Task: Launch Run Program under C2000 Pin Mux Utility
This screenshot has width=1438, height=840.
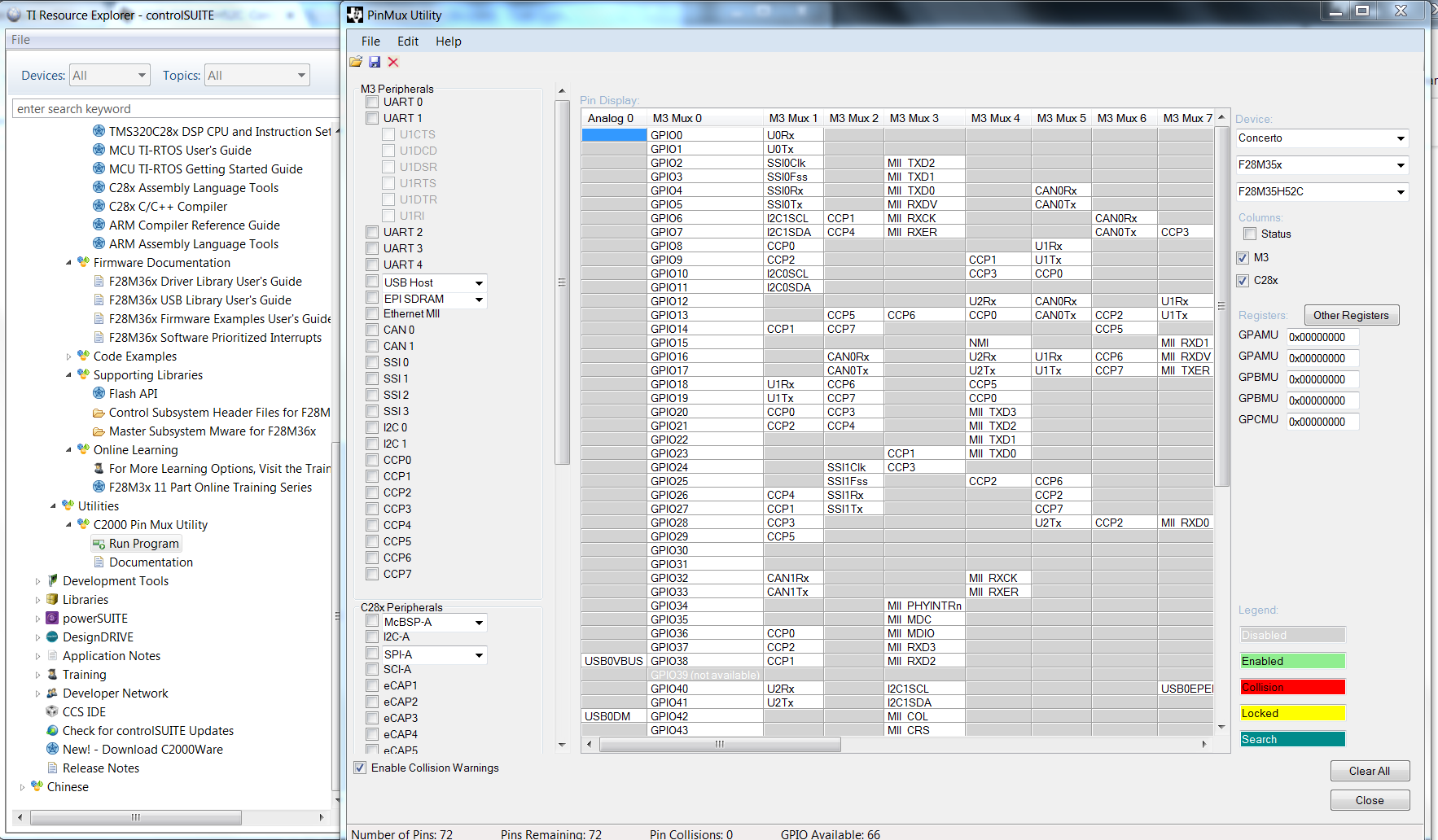Action: pyautogui.click(x=143, y=543)
